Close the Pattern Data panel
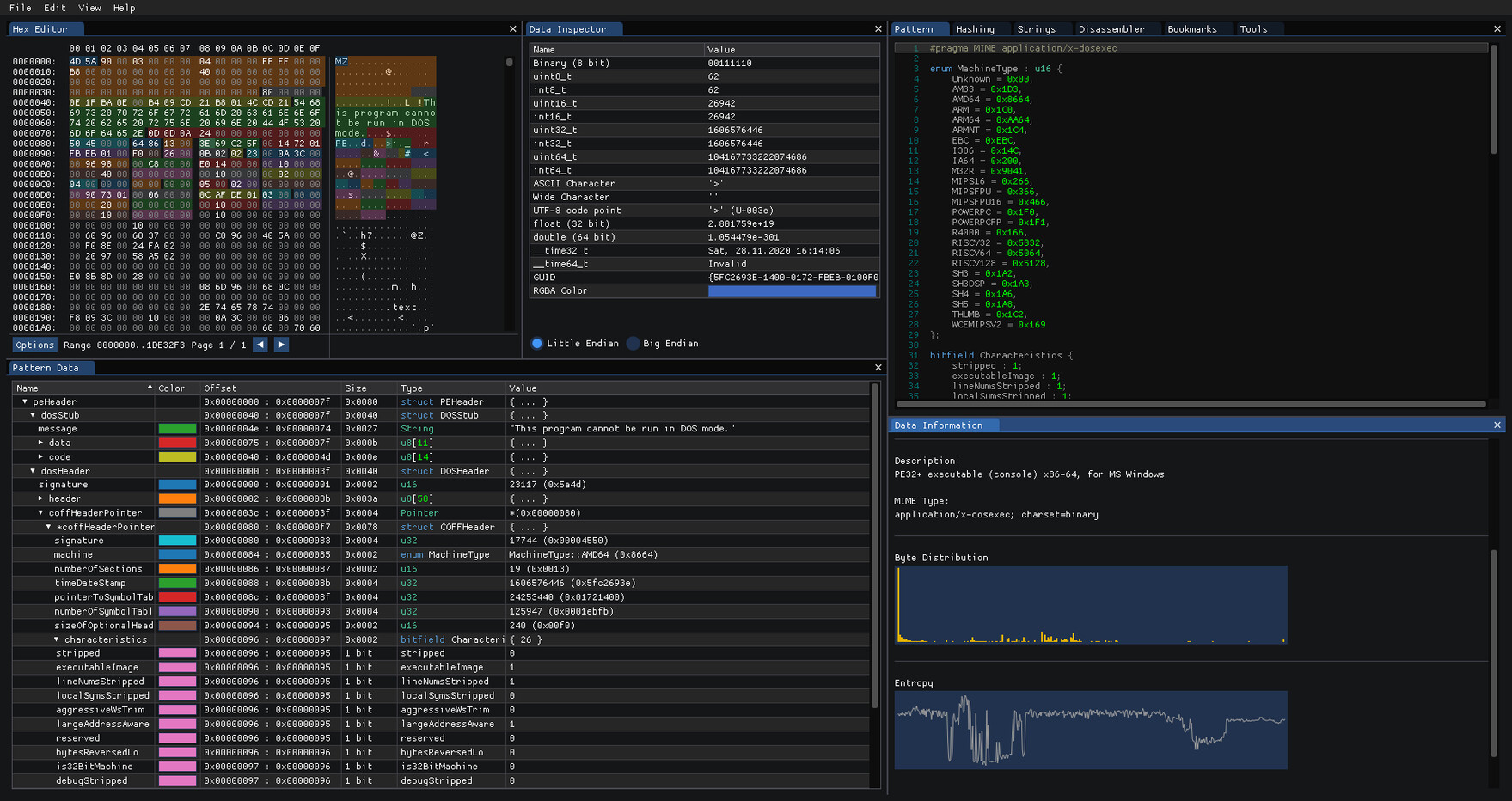Image resolution: width=1512 pixels, height=801 pixels. pos(878,368)
